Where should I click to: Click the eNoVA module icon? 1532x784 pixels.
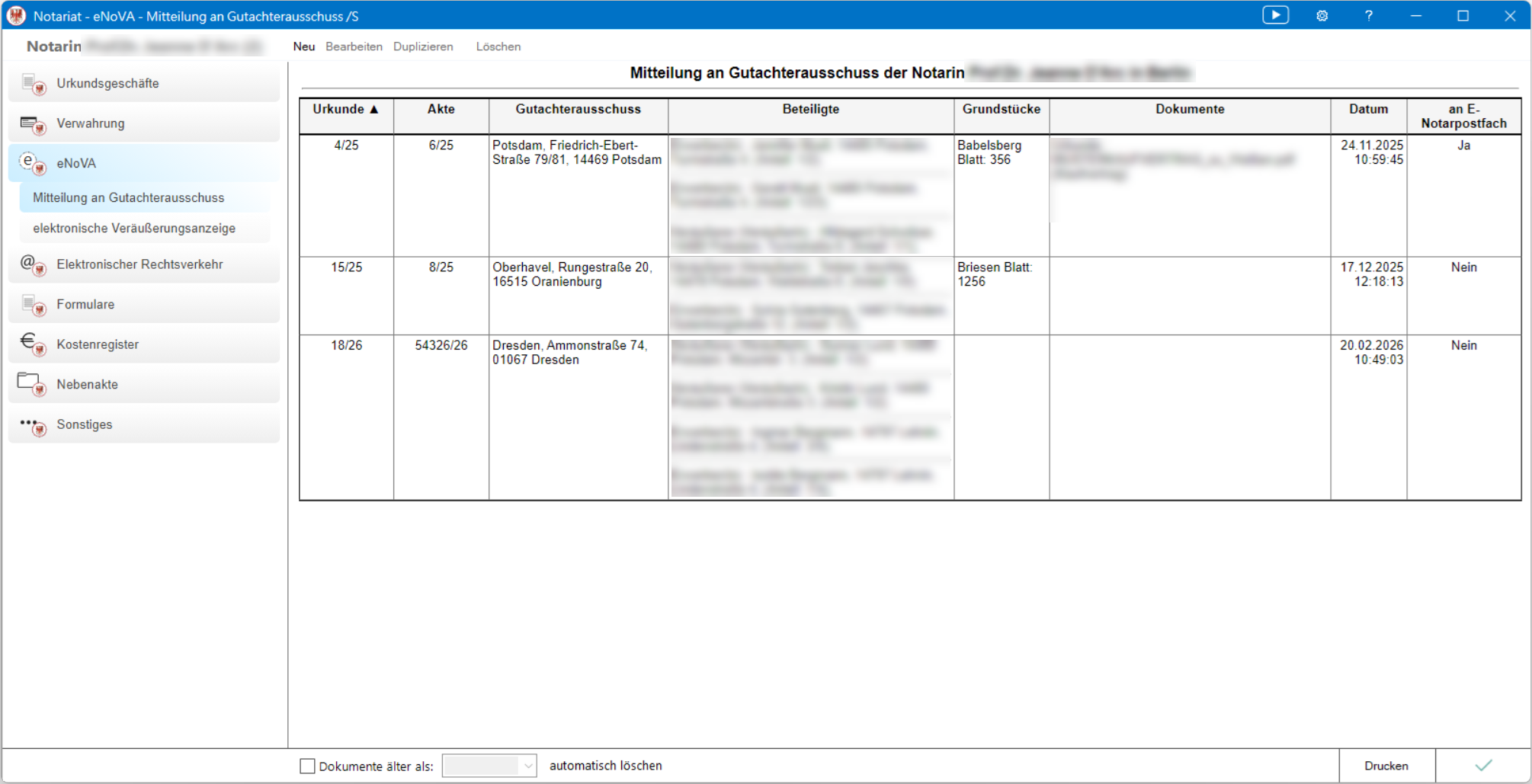tap(34, 163)
